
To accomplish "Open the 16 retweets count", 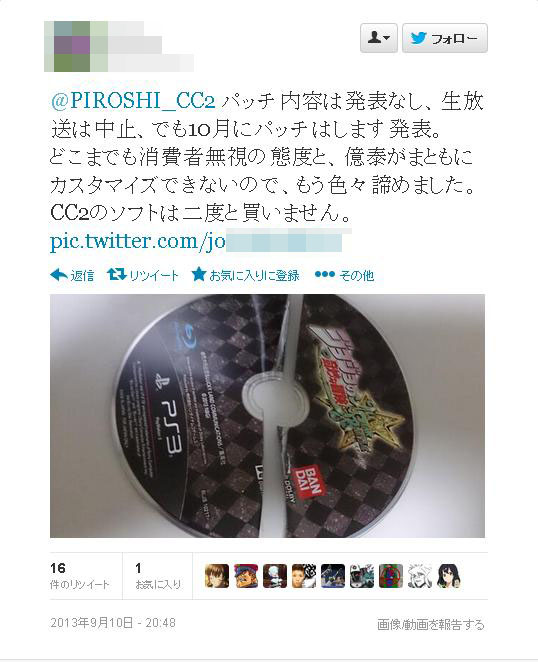I will coord(79,576).
